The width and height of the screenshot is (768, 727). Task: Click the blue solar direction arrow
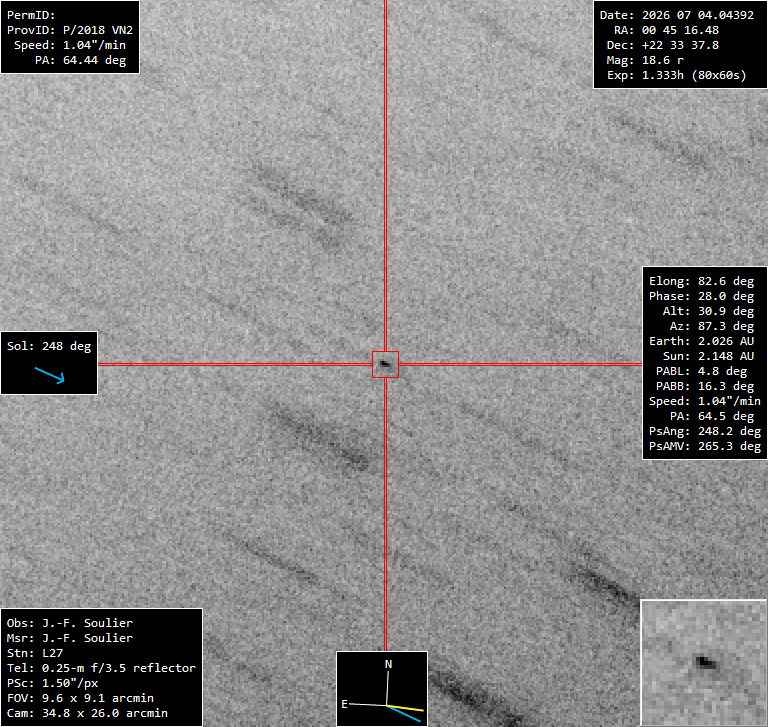[49, 375]
